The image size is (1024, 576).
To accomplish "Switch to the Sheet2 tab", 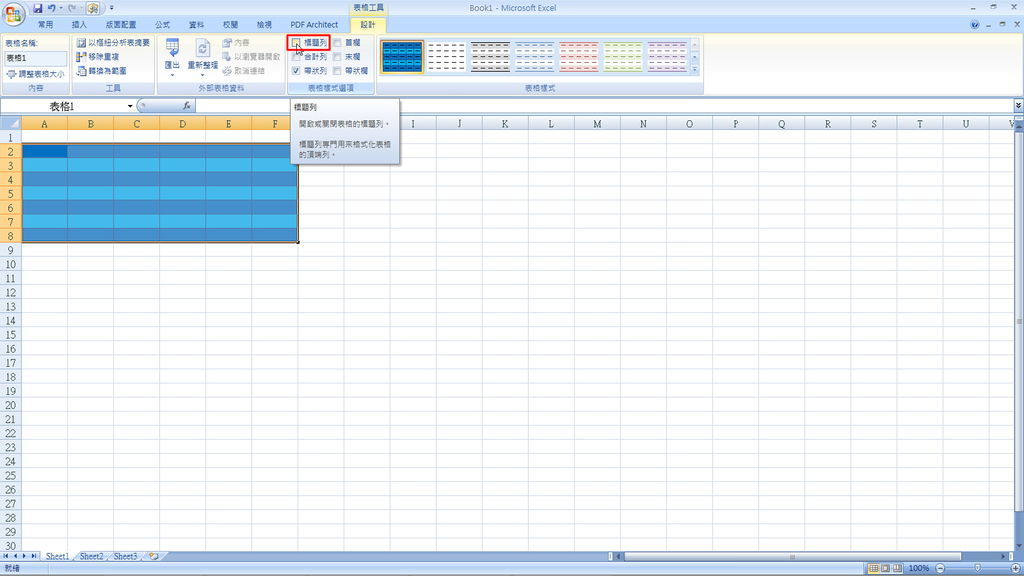I will 91,556.
